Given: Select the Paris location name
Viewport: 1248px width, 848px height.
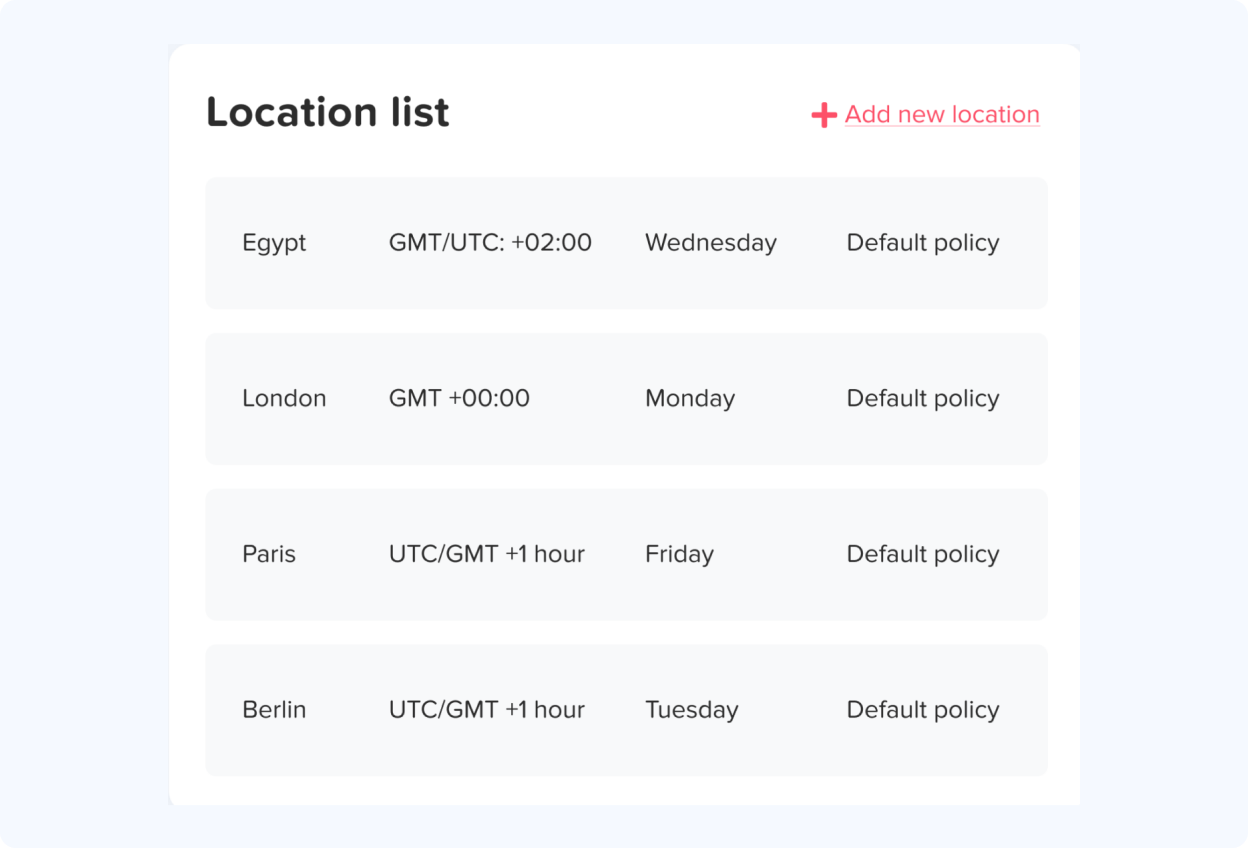Looking at the screenshot, I should point(269,554).
